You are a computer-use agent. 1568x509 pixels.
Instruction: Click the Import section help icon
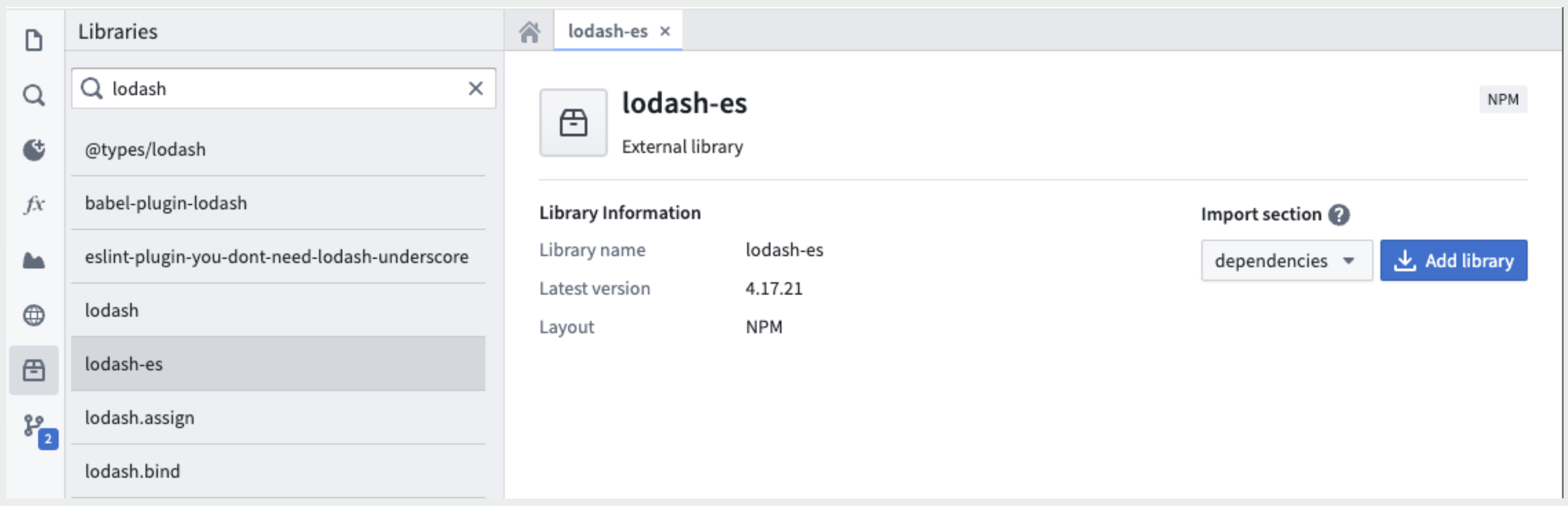click(x=1338, y=215)
